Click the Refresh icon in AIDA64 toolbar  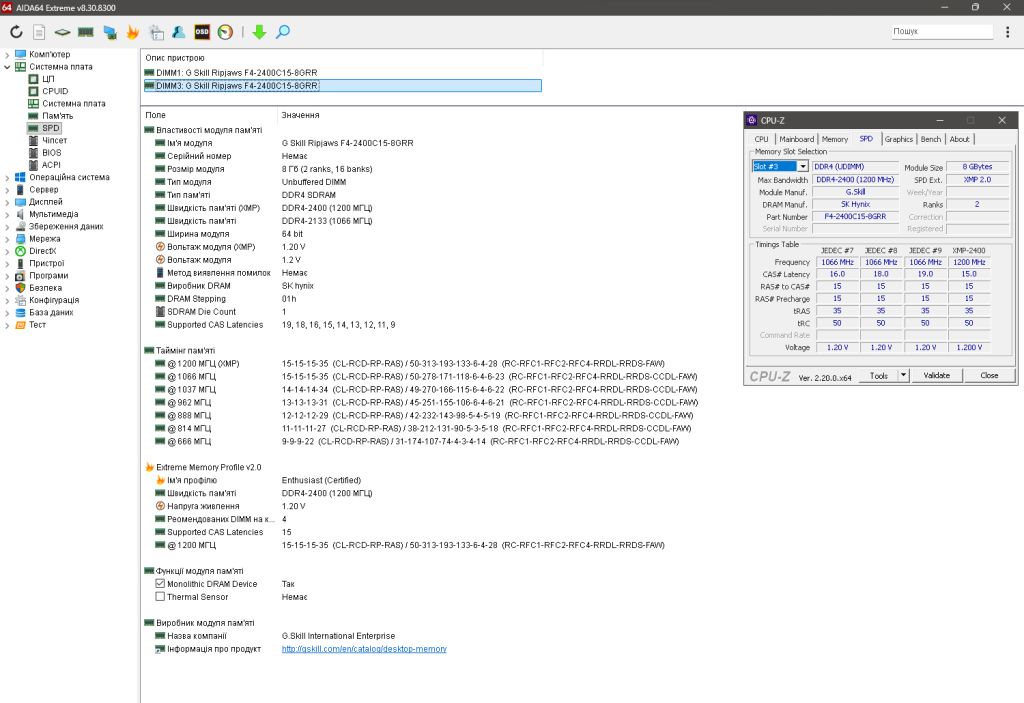point(16,31)
